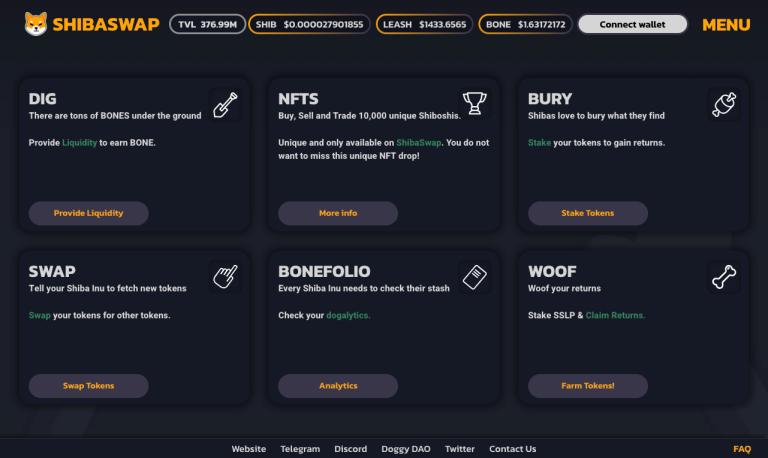
Task: Click the BONEFOLIO card heading
Action: coord(324,271)
